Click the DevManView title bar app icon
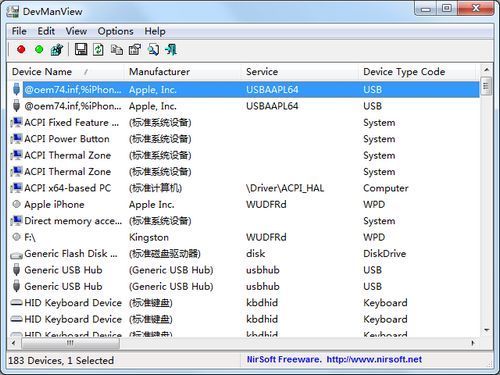The height and width of the screenshot is (375, 500). (x=13, y=12)
